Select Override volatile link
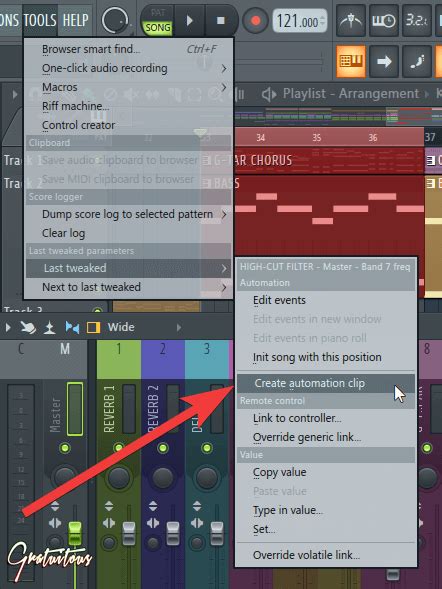This screenshot has height=589, width=442. (326, 555)
